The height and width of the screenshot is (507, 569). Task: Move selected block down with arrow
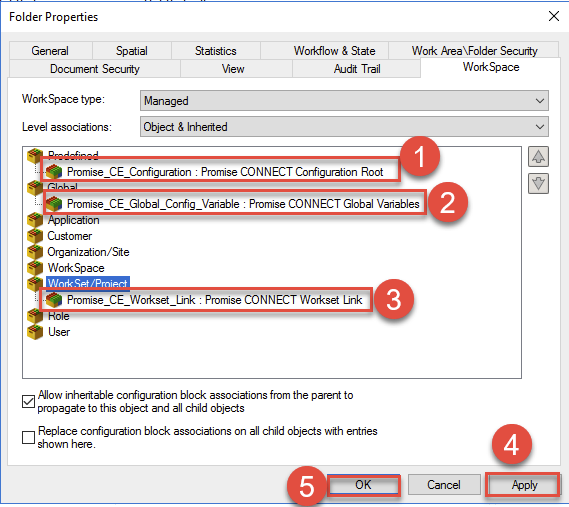click(538, 183)
